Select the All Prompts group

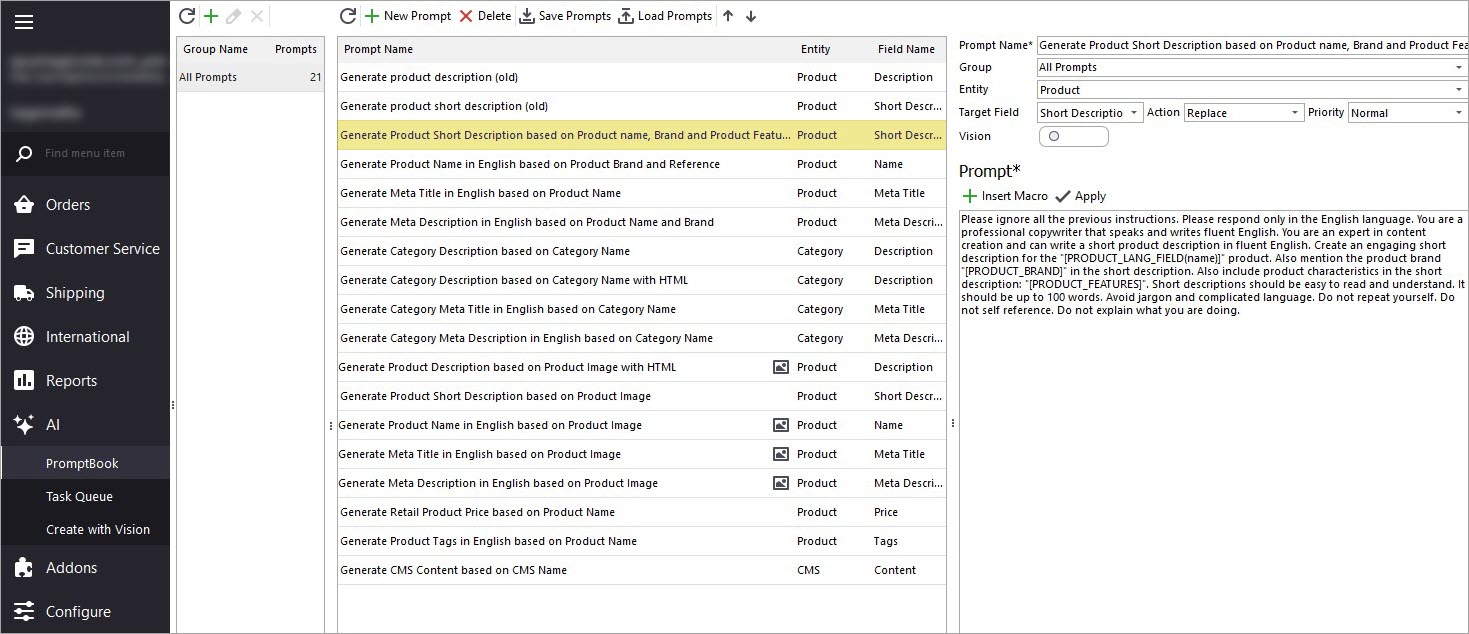(250, 77)
